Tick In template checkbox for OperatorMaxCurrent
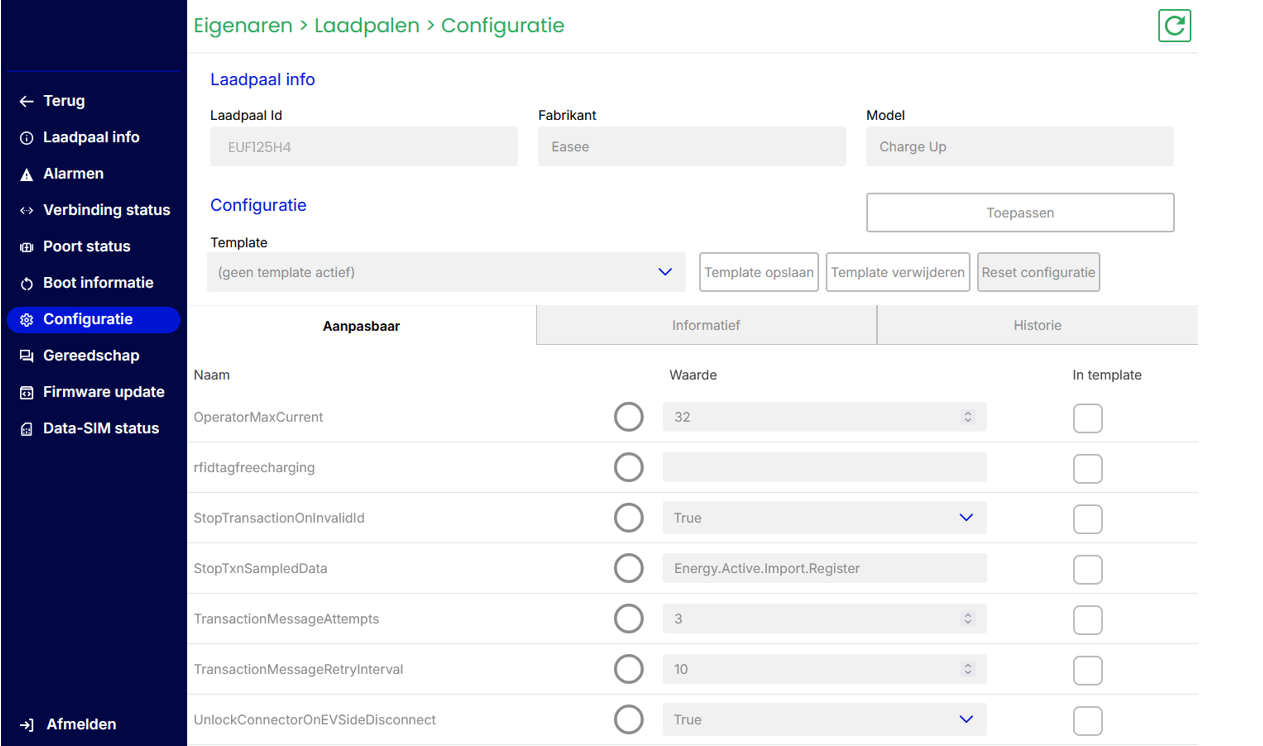 [1087, 418]
